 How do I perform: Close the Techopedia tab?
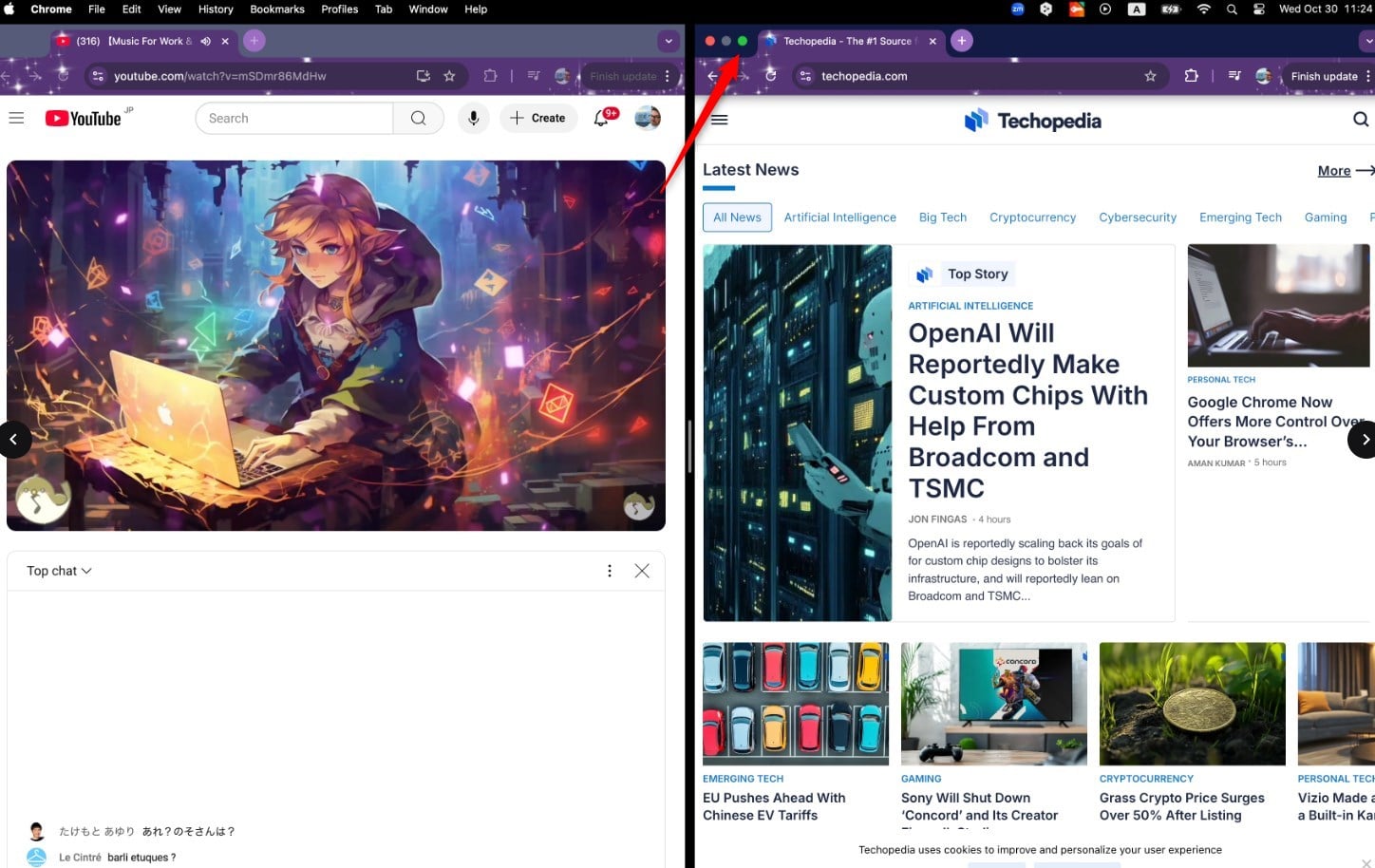point(932,41)
